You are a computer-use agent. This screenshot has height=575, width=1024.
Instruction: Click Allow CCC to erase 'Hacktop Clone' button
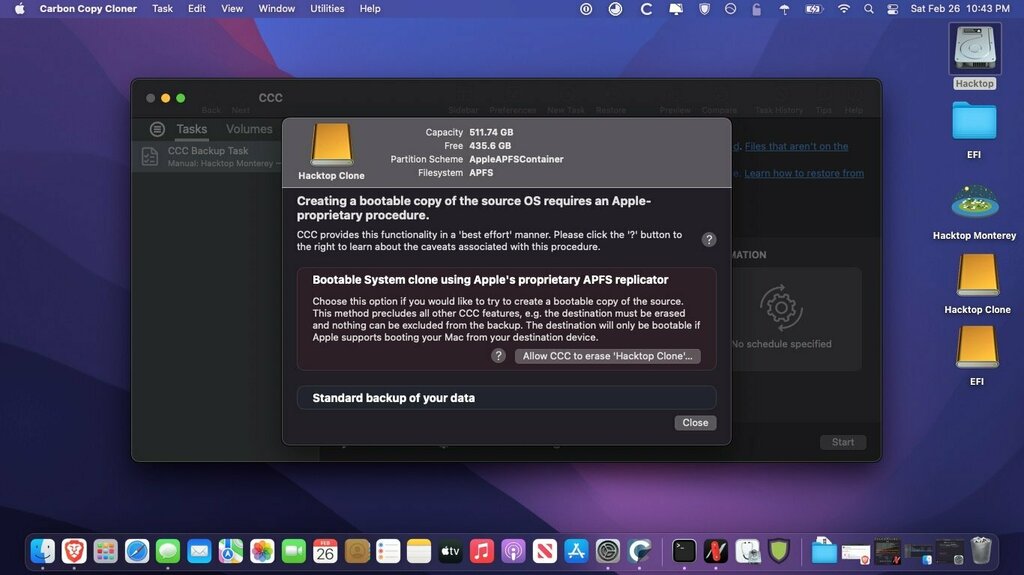607,356
